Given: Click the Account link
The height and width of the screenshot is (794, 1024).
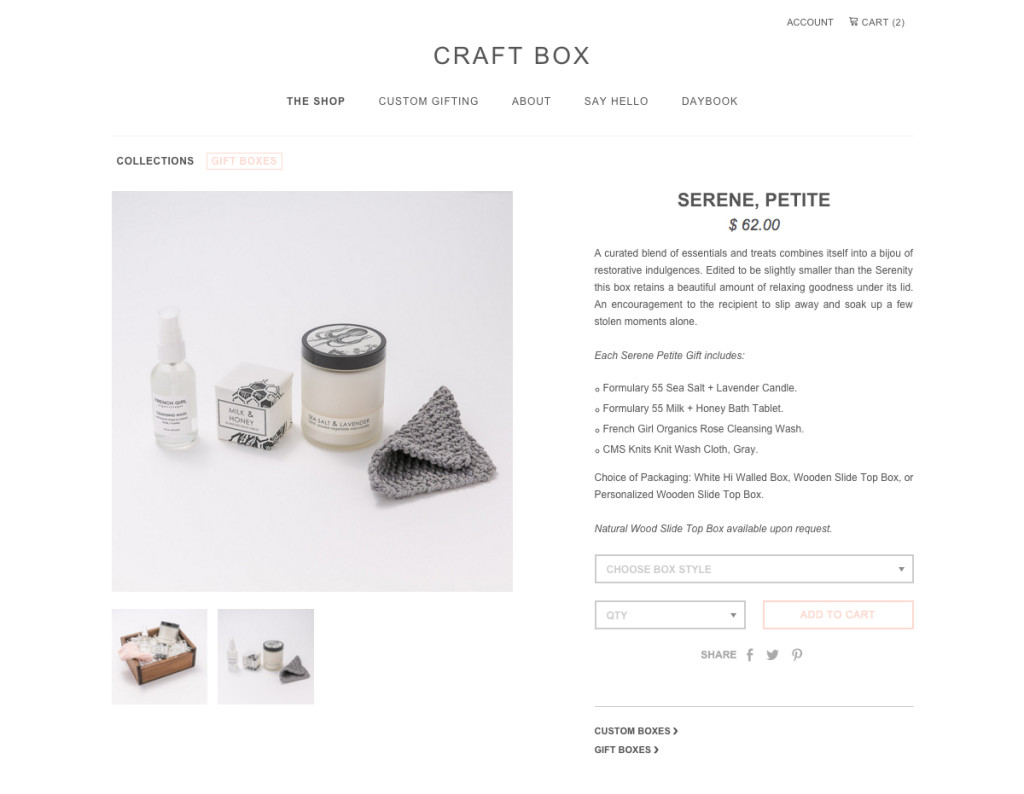Looking at the screenshot, I should coord(810,22).
